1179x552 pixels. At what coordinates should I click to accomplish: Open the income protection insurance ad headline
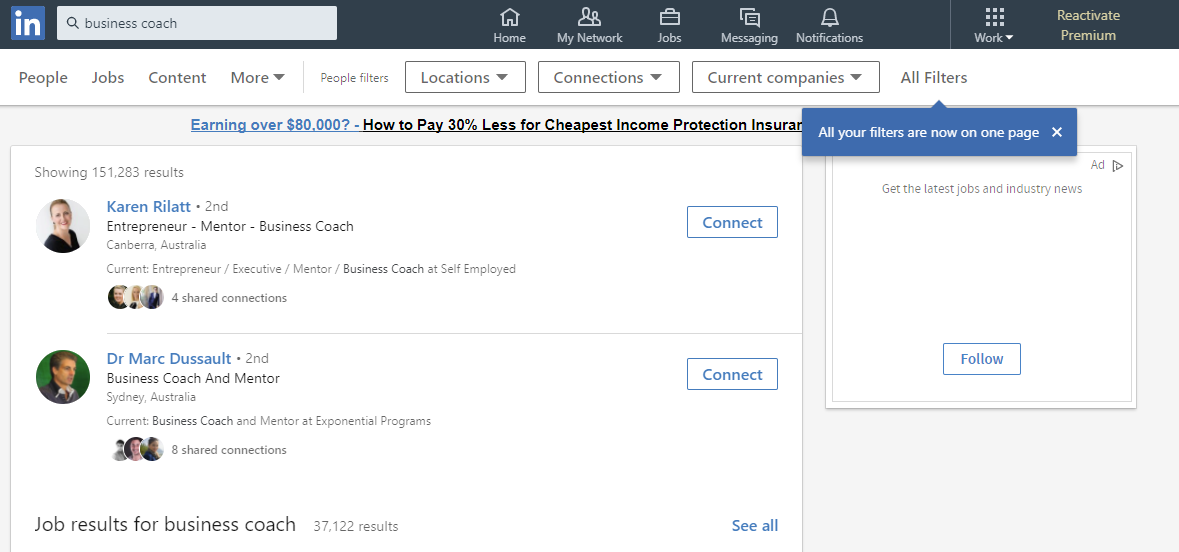583,125
